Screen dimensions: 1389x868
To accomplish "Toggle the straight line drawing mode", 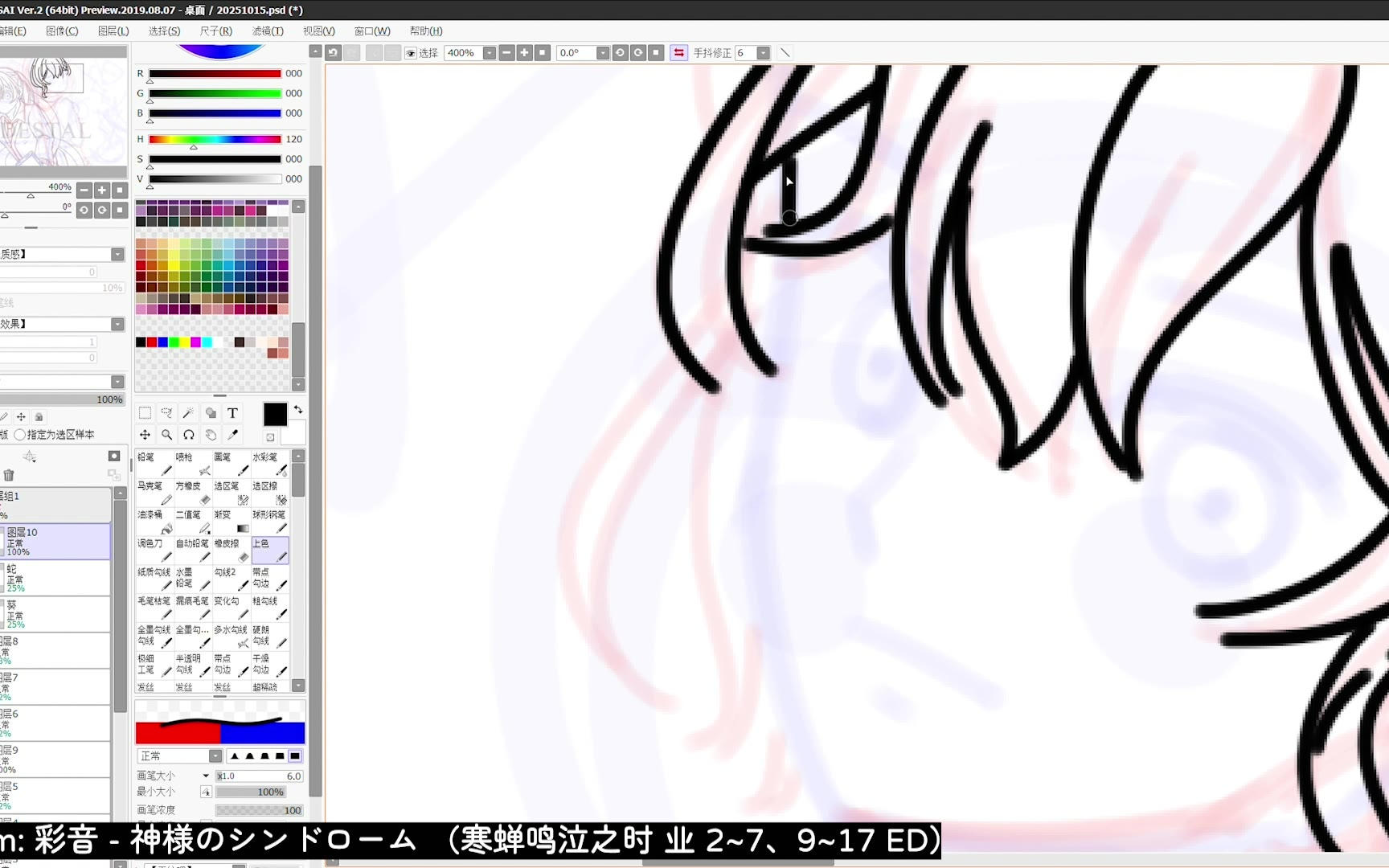I will click(x=785, y=53).
